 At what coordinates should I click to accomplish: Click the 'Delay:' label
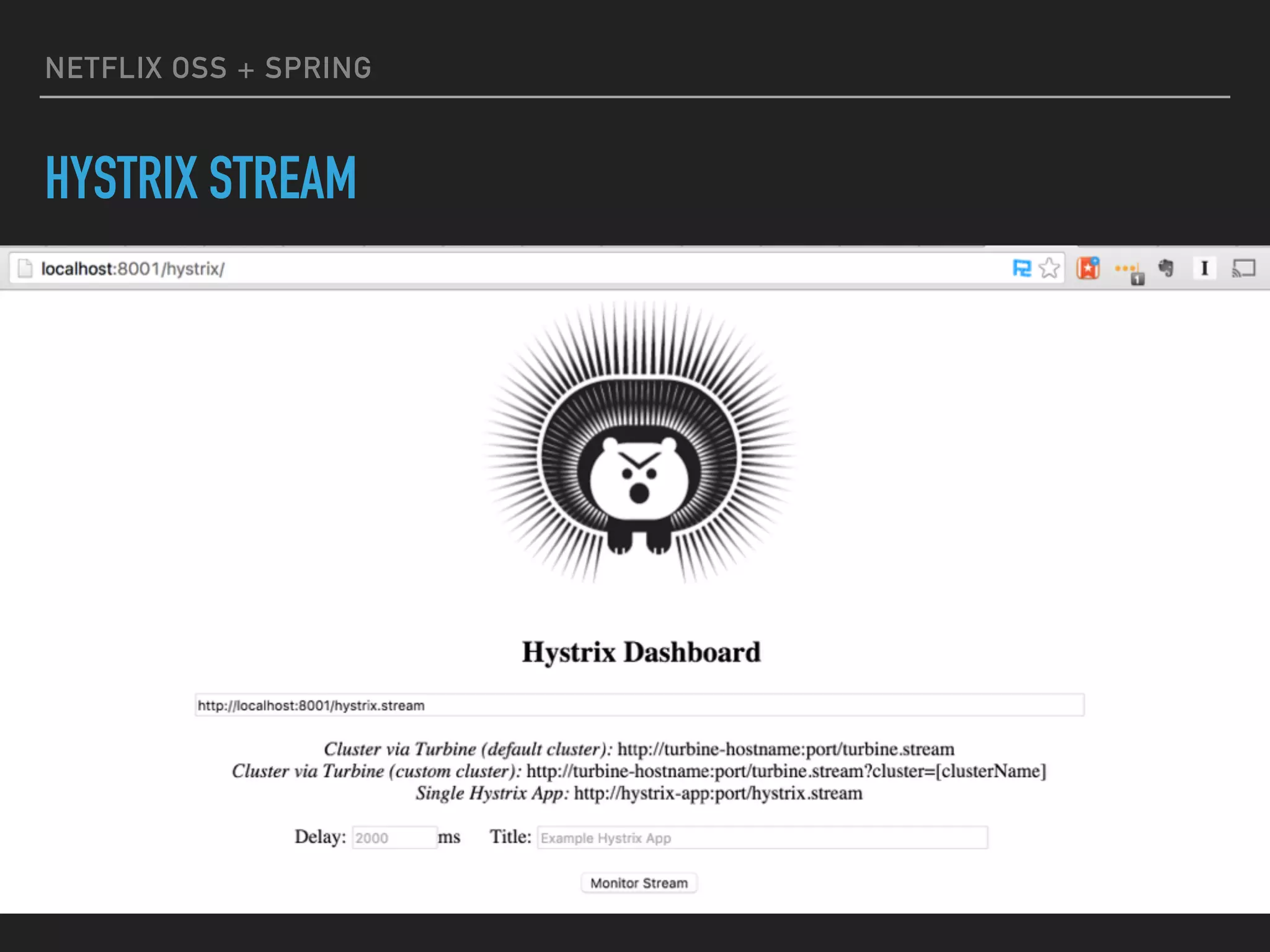click(x=320, y=837)
